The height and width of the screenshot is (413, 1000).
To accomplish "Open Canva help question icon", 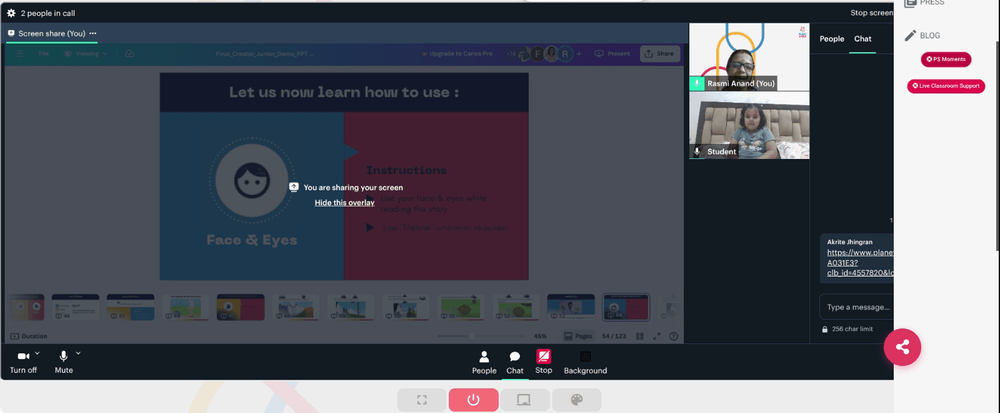I will [x=673, y=337].
